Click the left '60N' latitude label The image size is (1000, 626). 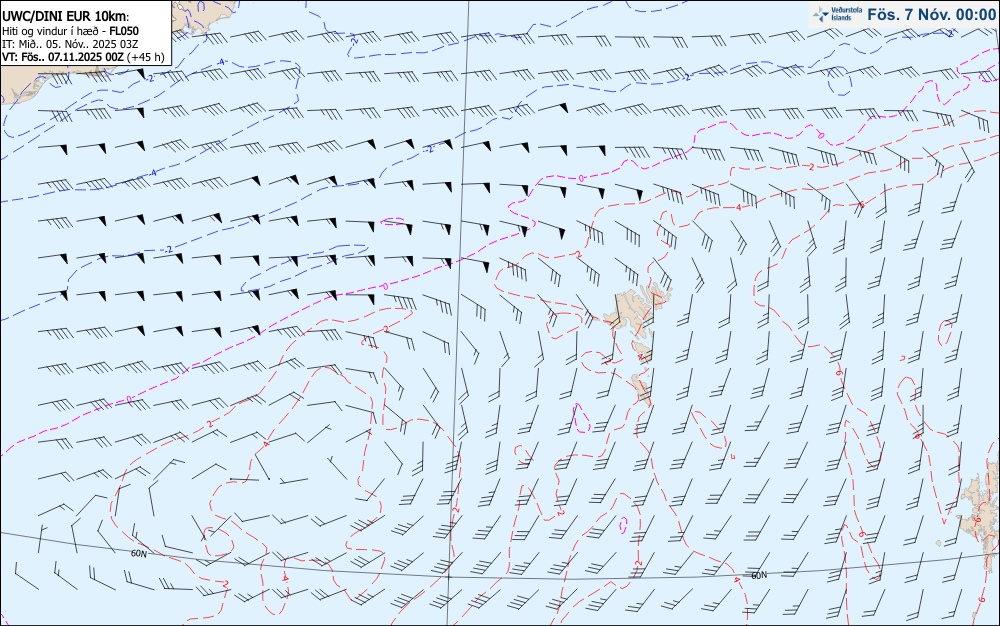(x=138, y=554)
